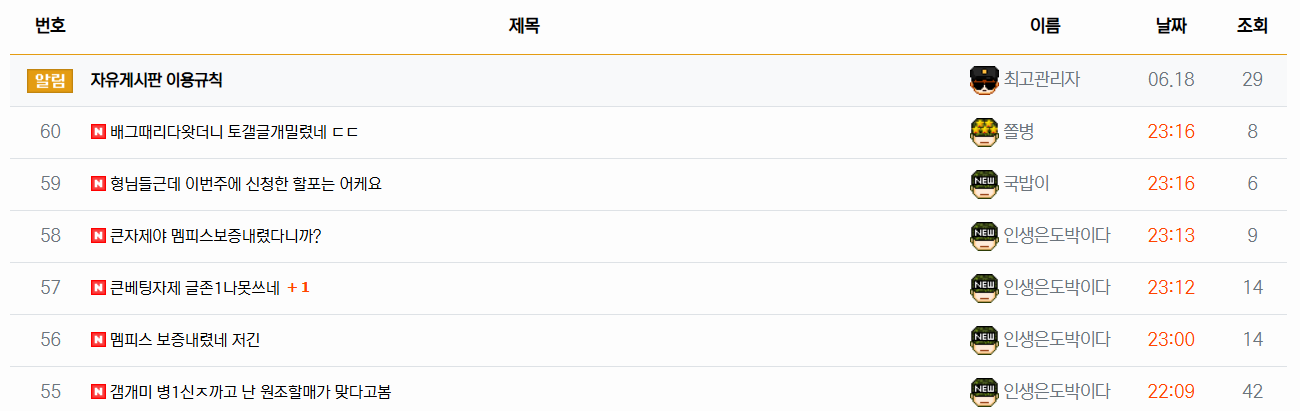Viewport: 1300px width, 411px height.
Task: Open post 큰자제야 멤피스보증내렸다니까?
Action: pos(215,236)
